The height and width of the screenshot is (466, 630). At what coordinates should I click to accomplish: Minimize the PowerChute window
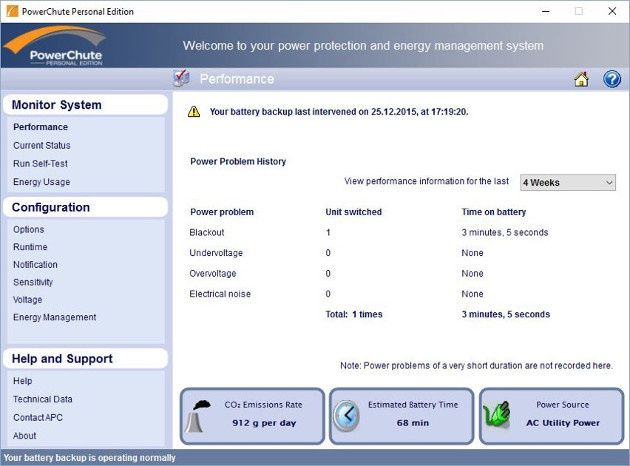click(546, 11)
